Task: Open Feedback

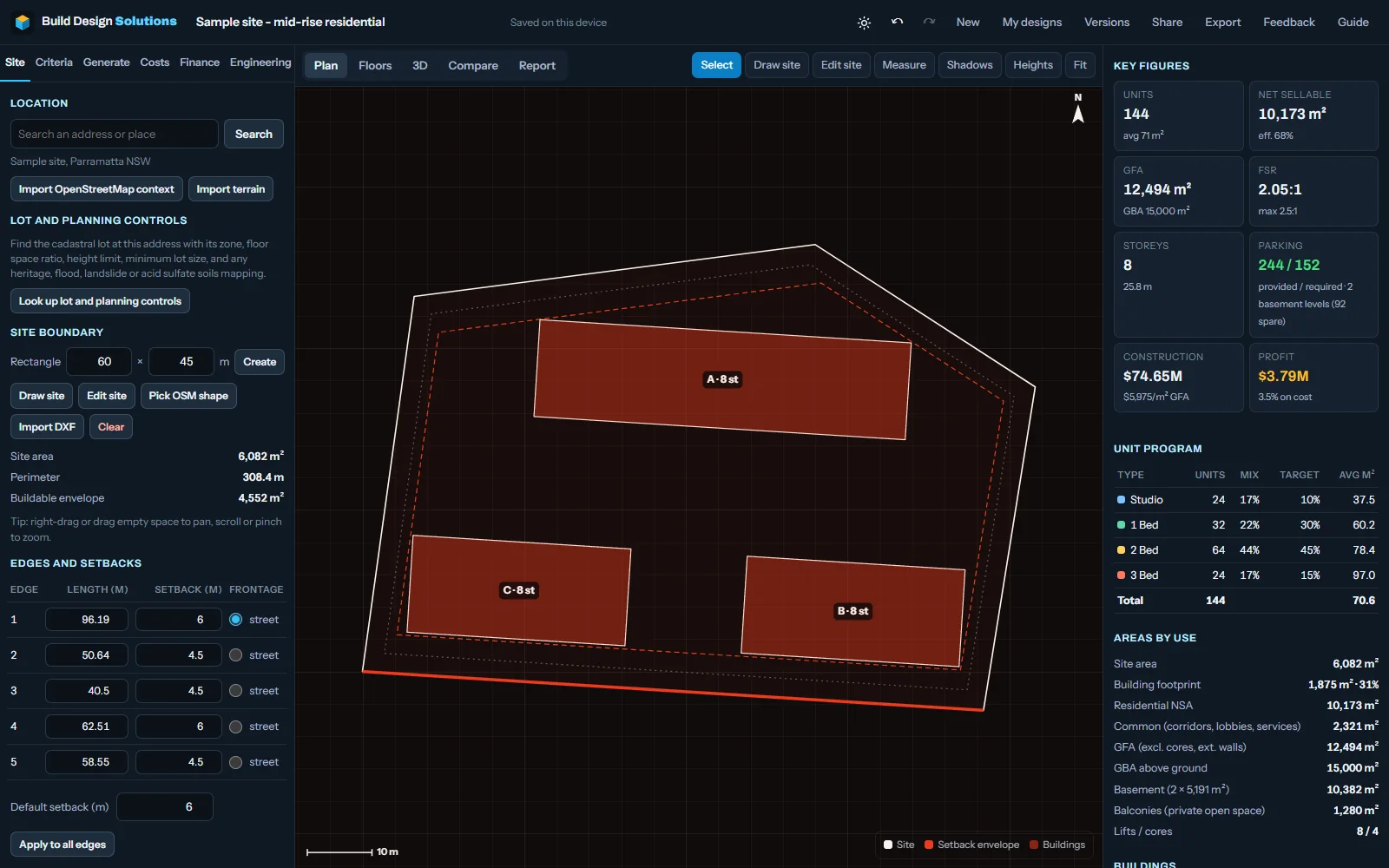Action: pyautogui.click(x=1288, y=23)
